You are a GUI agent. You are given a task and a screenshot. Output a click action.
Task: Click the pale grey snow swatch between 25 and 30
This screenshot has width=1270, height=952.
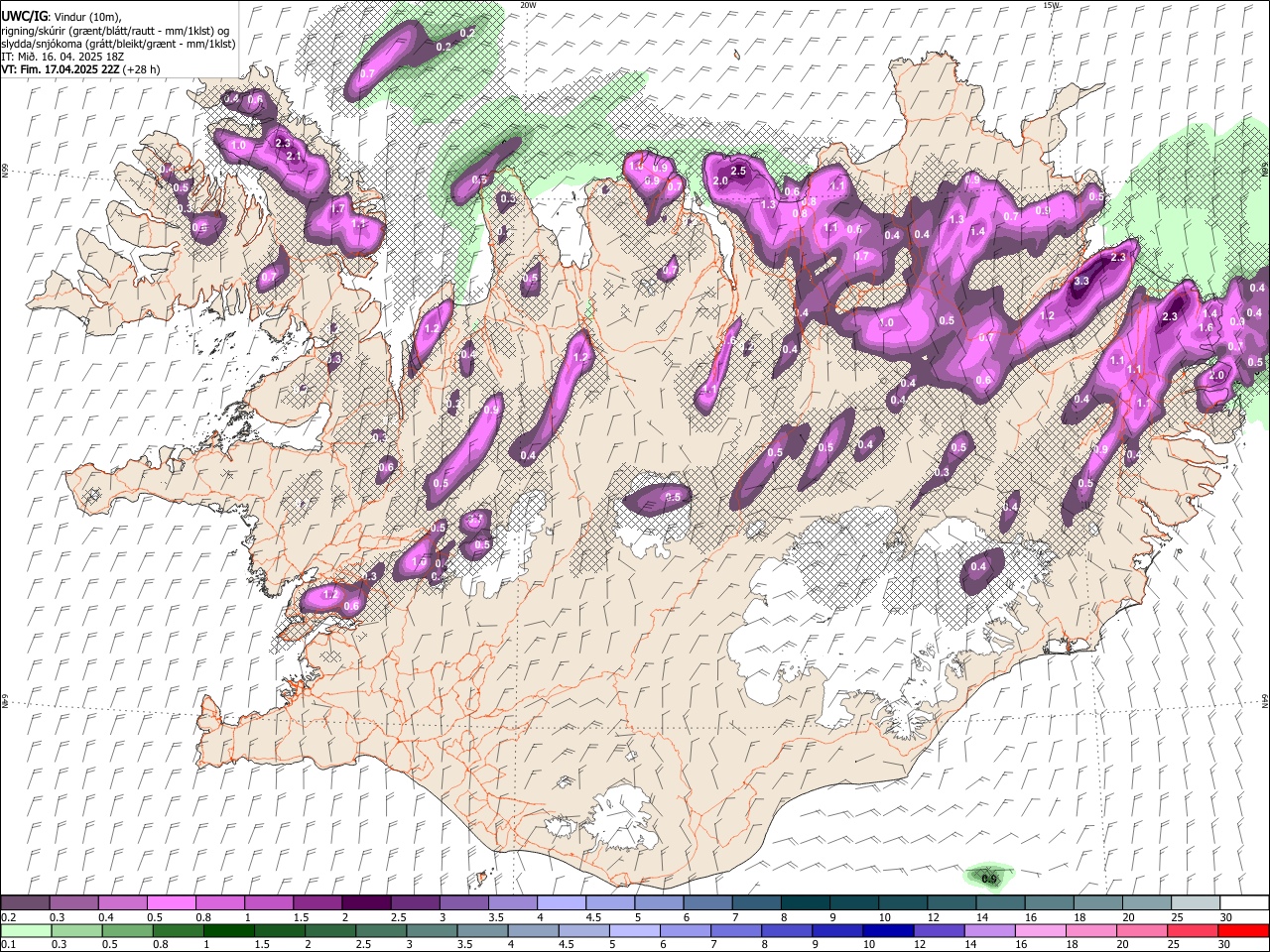[1194, 903]
